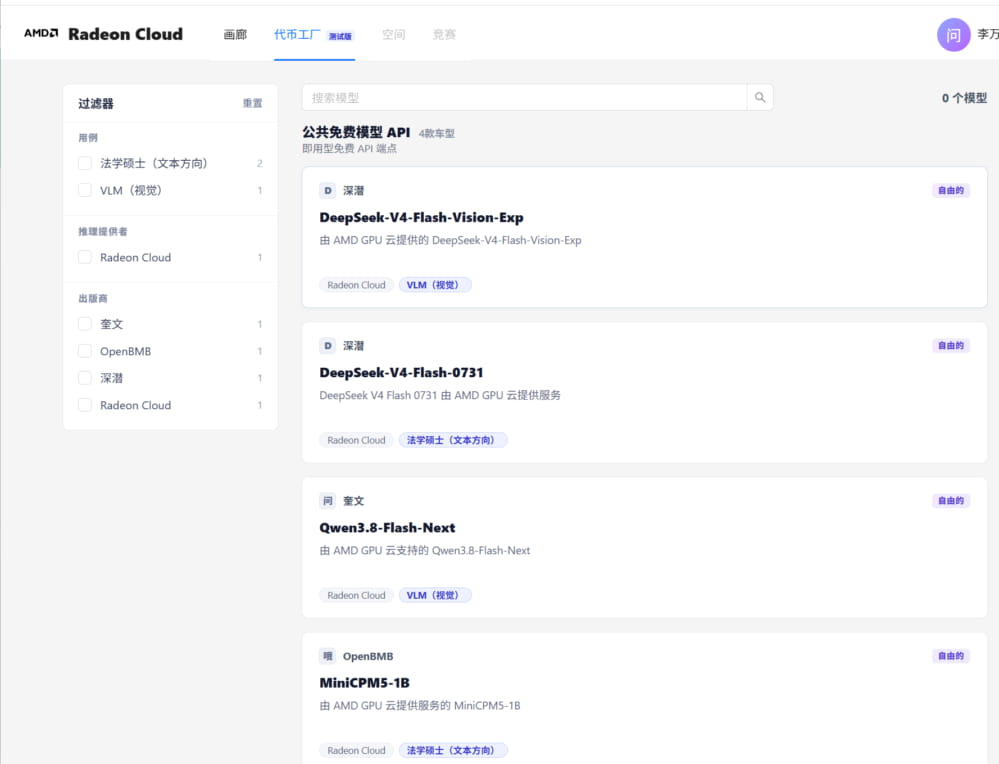This screenshot has height=764, width=999.
Task: Click the AMD Radeon Cloud logo
Action: point(103,34)
